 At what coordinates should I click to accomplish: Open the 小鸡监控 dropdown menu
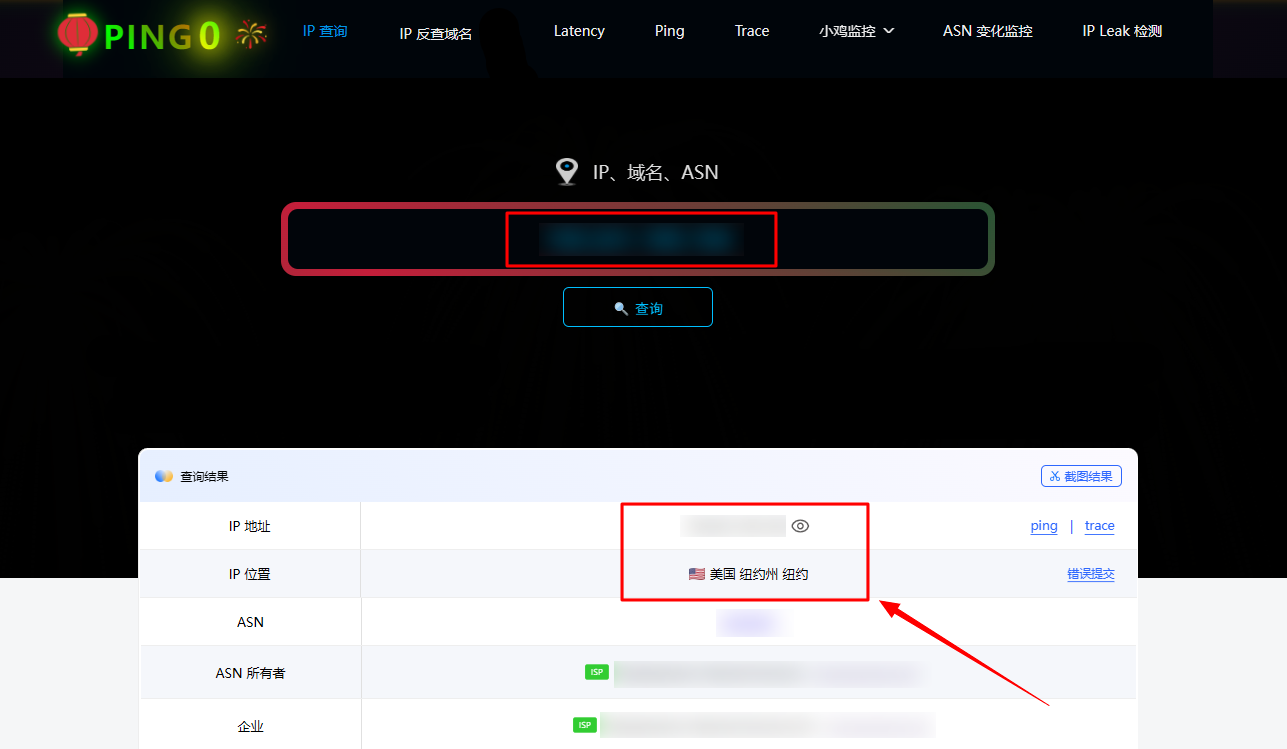[856, 31]
